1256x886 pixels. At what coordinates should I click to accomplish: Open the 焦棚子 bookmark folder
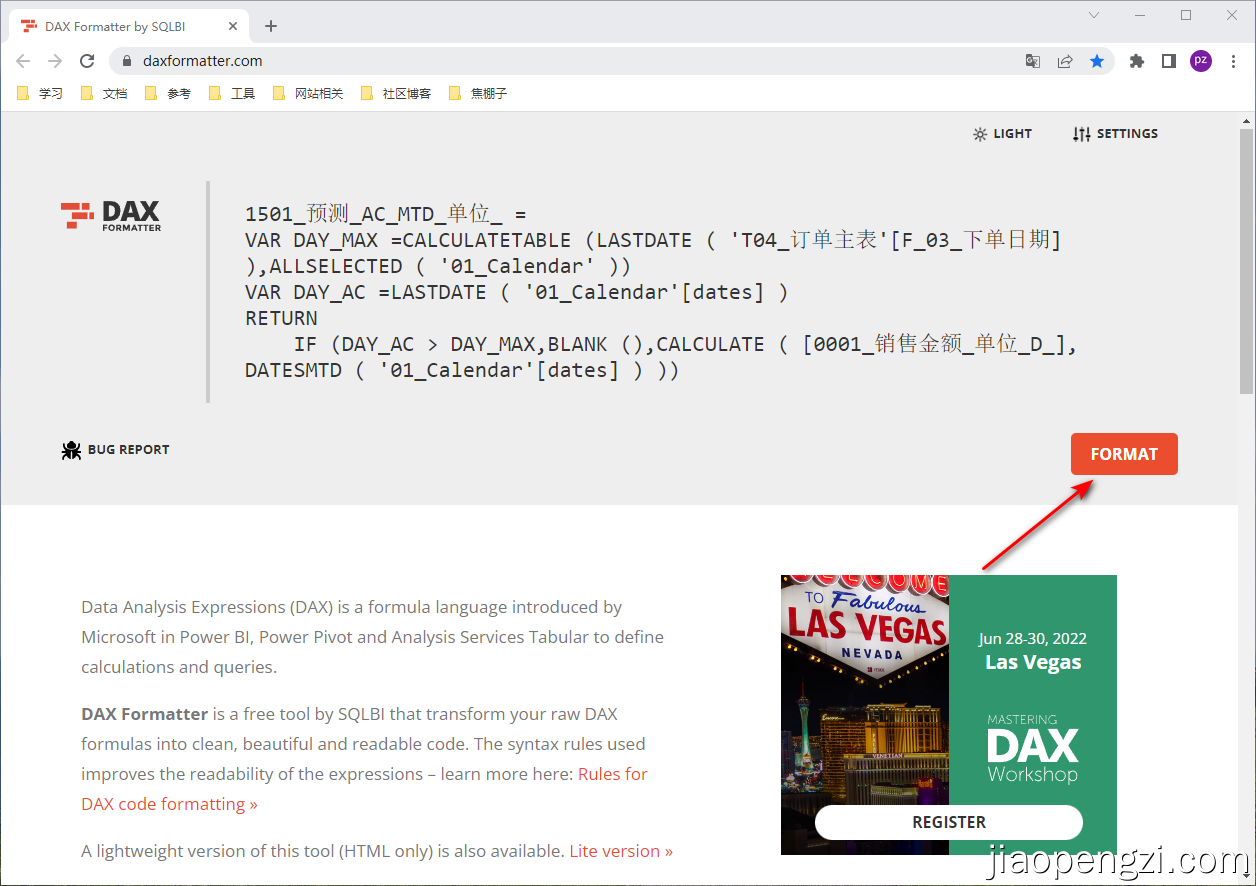[478, 93]
